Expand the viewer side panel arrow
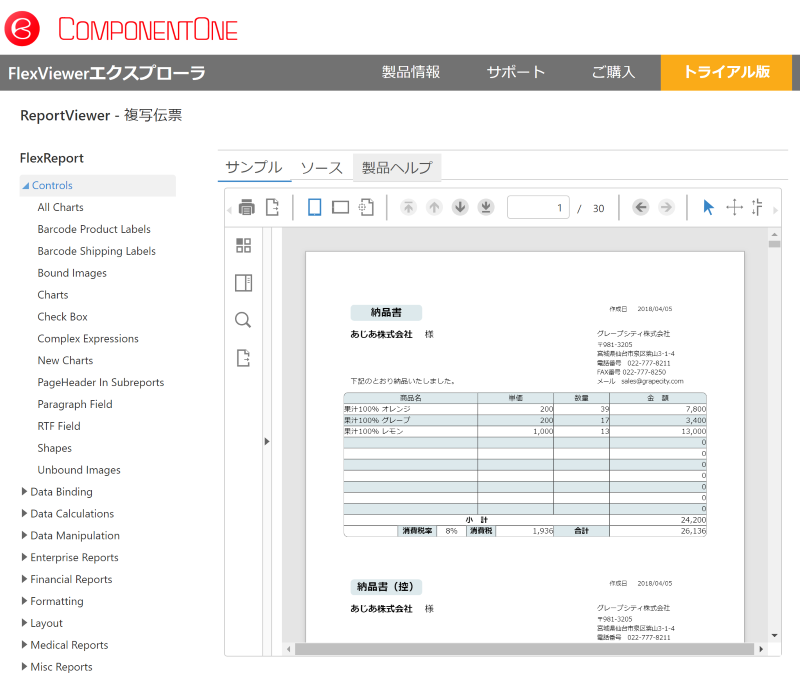 [267, 441]
